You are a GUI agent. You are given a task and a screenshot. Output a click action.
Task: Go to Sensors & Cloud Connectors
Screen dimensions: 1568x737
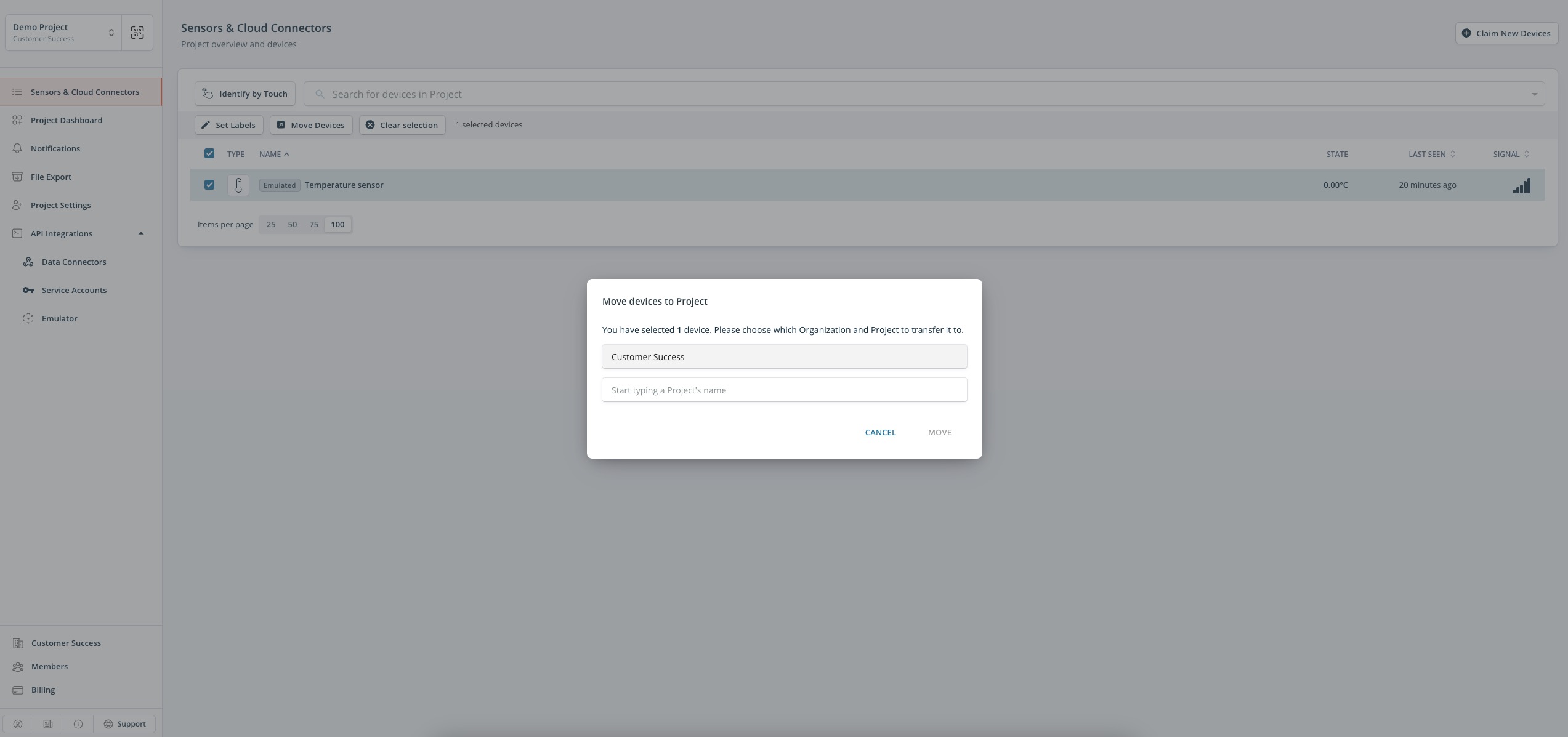(81, 92)
